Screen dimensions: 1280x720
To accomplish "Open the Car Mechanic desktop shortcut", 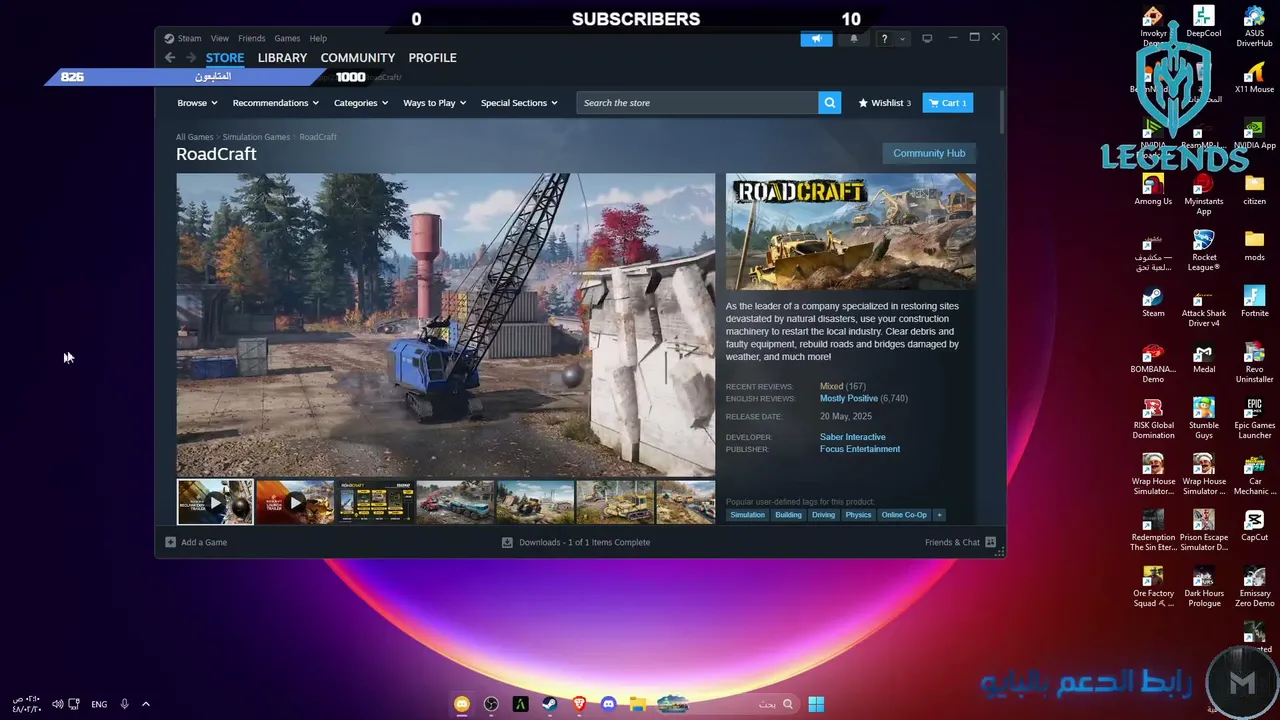I will point(1254,475).
